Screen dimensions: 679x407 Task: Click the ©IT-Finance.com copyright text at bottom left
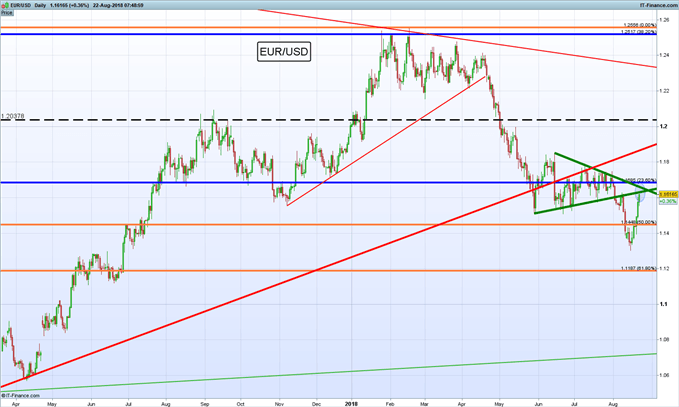click(x=20, y=395)
